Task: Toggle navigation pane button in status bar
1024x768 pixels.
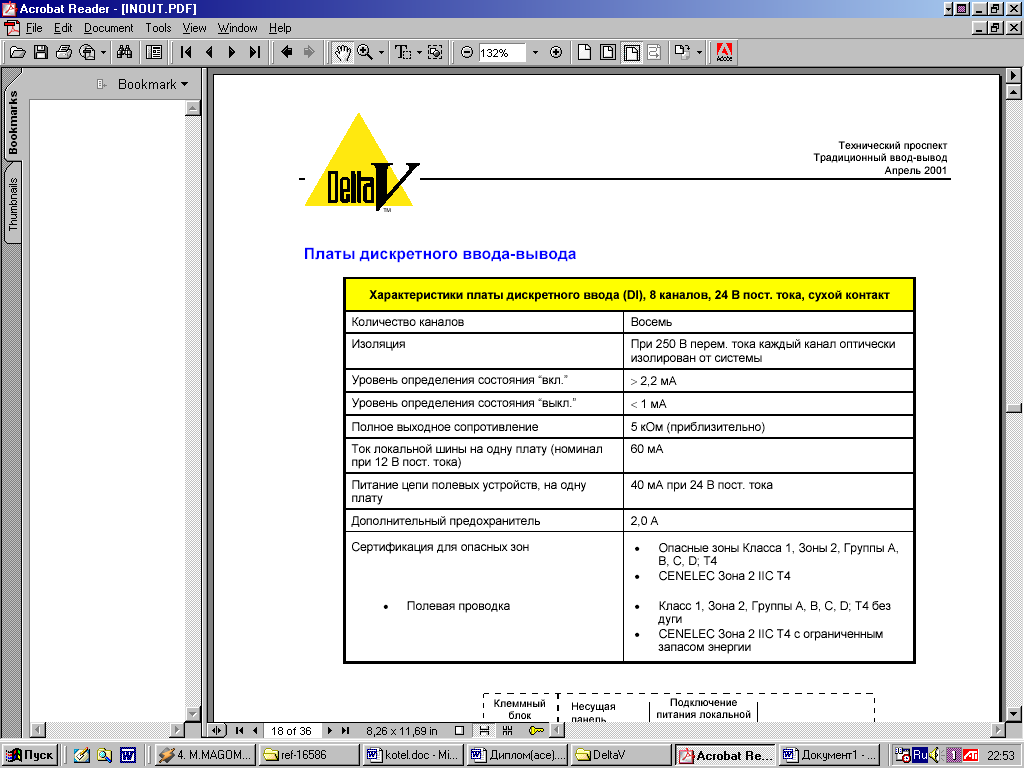Action: [x=217, y=730]
